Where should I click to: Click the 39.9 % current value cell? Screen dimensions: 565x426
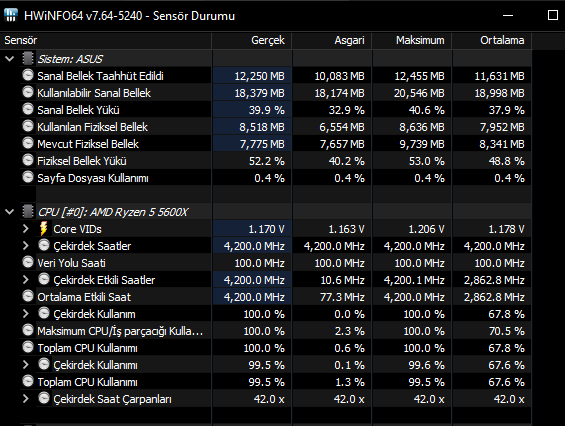pos(252,110)
